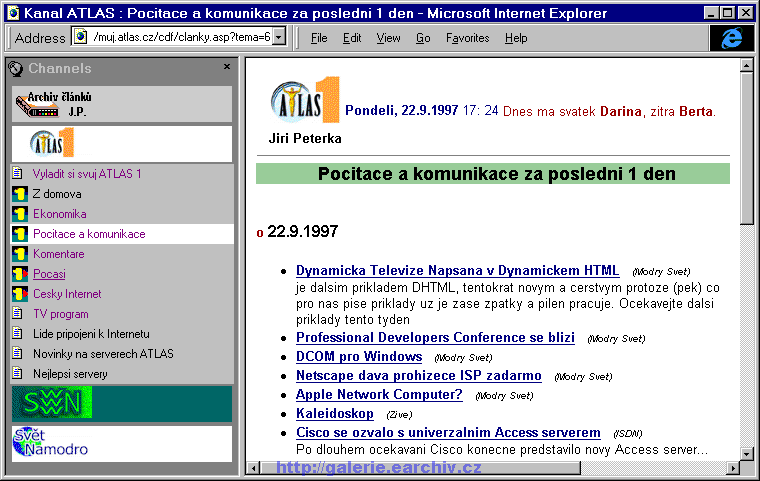This screenshot has height=481, width=760.
Task: Open Cisco se ozvalo s univerzalnim Access serverem
Action: tap(448, 433)
